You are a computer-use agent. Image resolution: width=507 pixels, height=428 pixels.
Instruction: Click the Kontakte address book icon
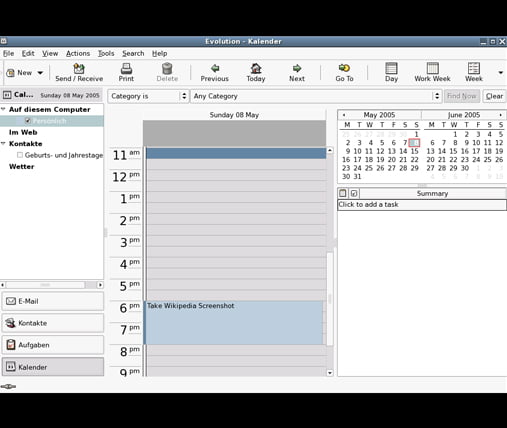click(x=11, y=323)
